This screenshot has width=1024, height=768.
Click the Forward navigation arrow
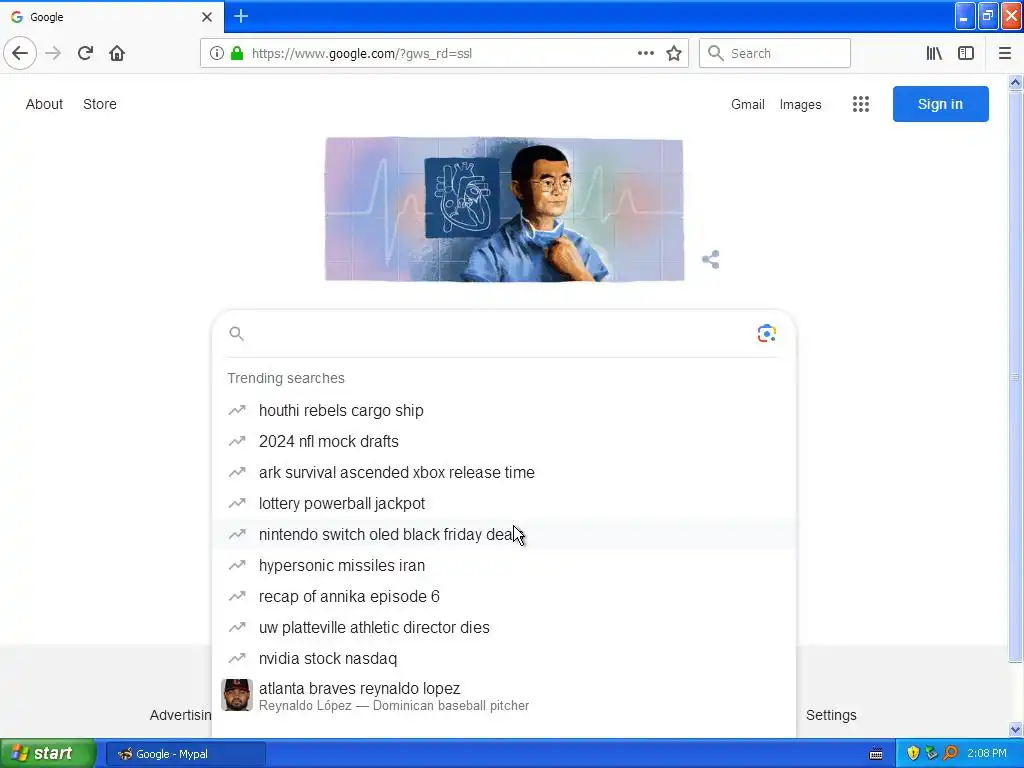click(x=53, y=53)
